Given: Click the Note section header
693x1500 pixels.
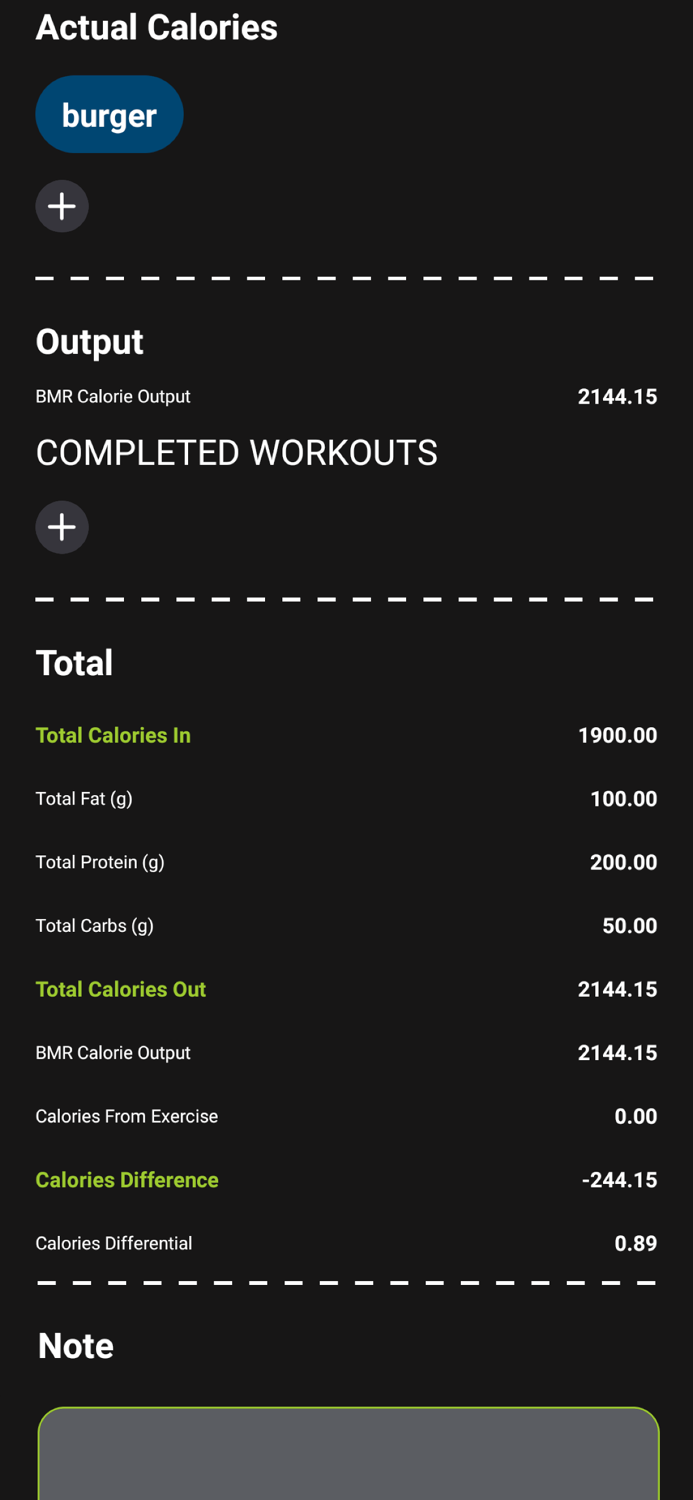Looking at the screenshot, I should pos(75,1346).
